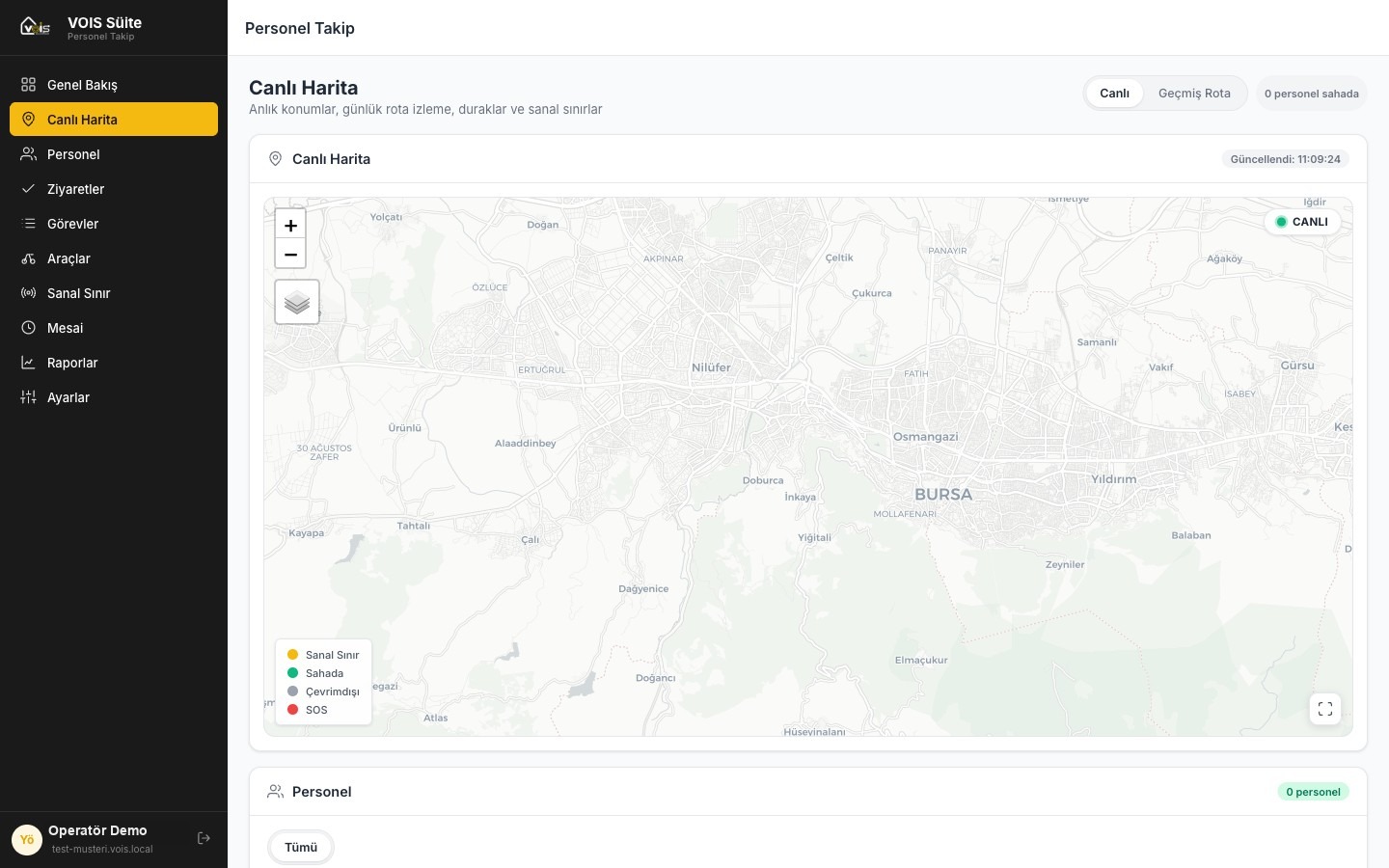1389x868 pixels.
Task: Click the Operatör Demo user name
Action: click(x=97, y=830)
